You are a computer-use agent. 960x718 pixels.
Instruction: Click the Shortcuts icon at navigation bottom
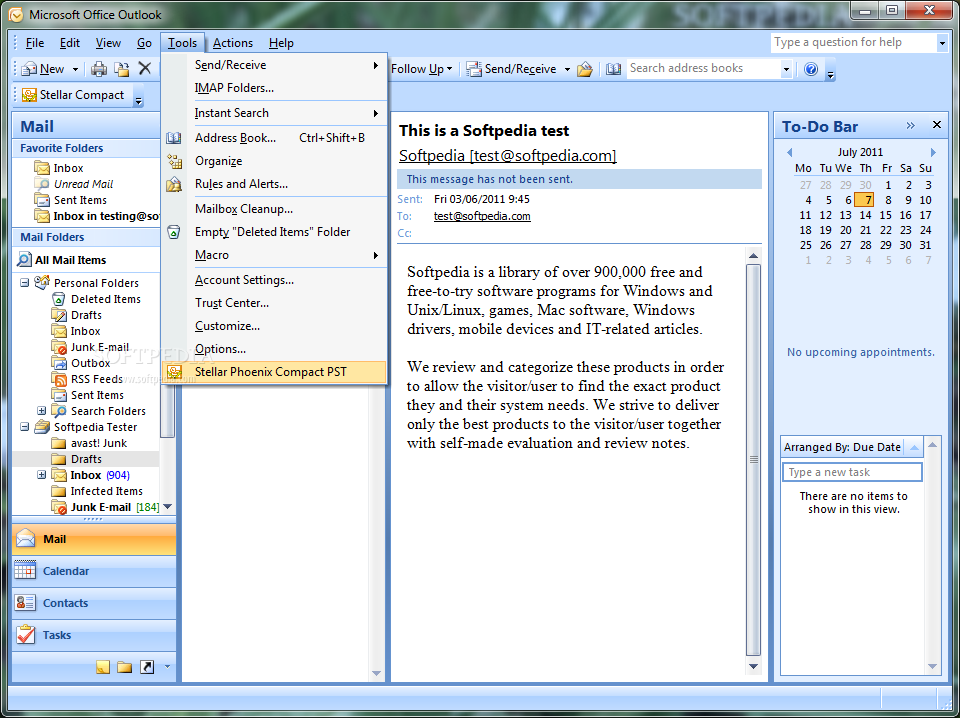[x=147, y=667]
